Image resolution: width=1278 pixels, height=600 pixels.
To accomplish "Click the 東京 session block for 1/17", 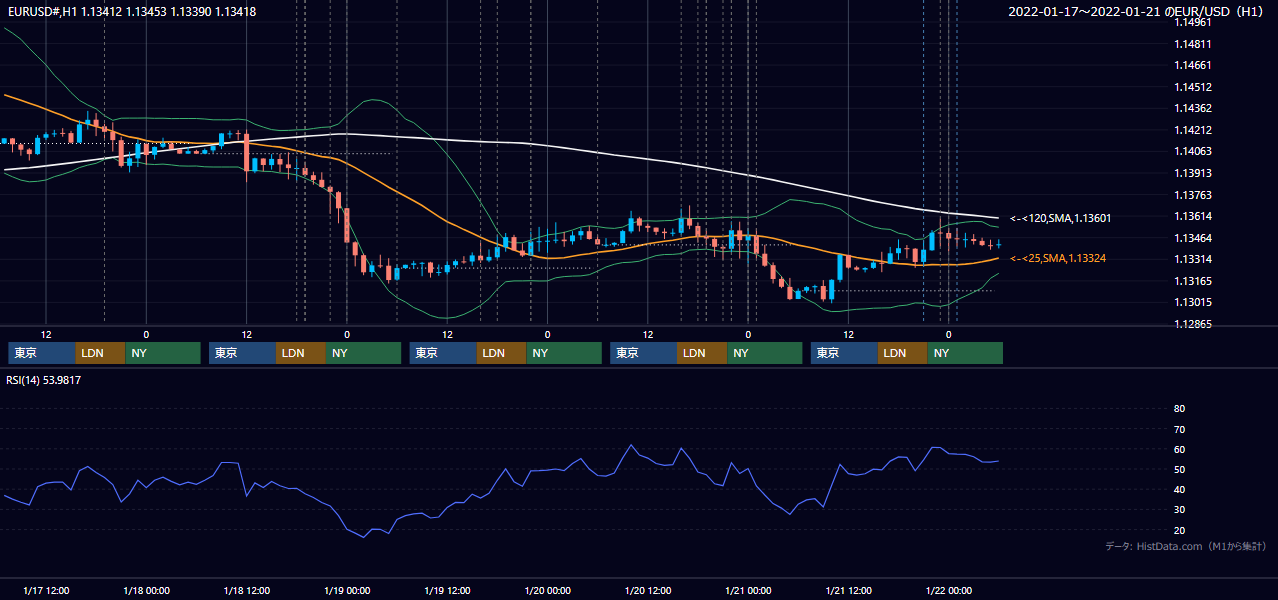I will coord(42,353).
